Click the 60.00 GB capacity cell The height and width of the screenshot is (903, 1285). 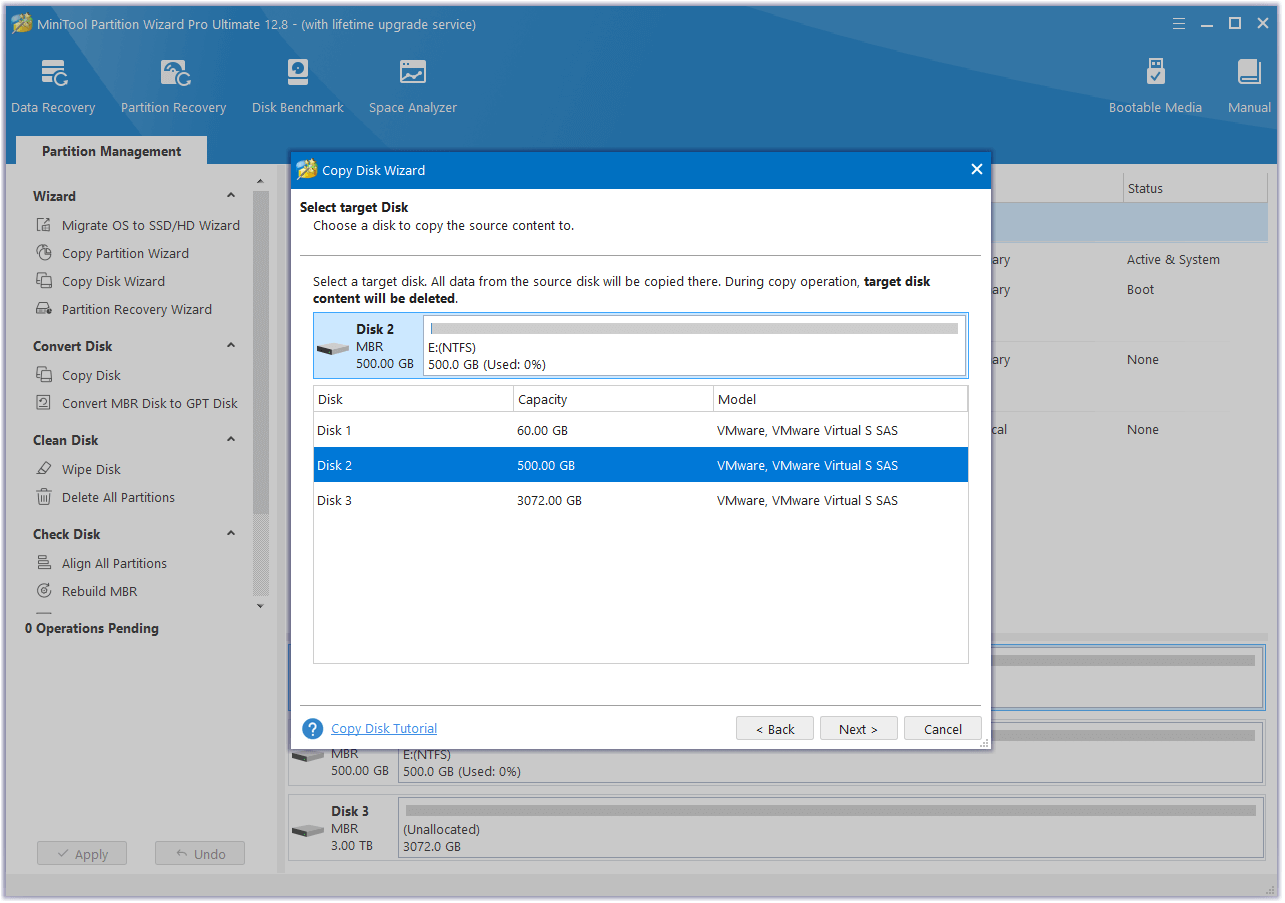(543, 430)
